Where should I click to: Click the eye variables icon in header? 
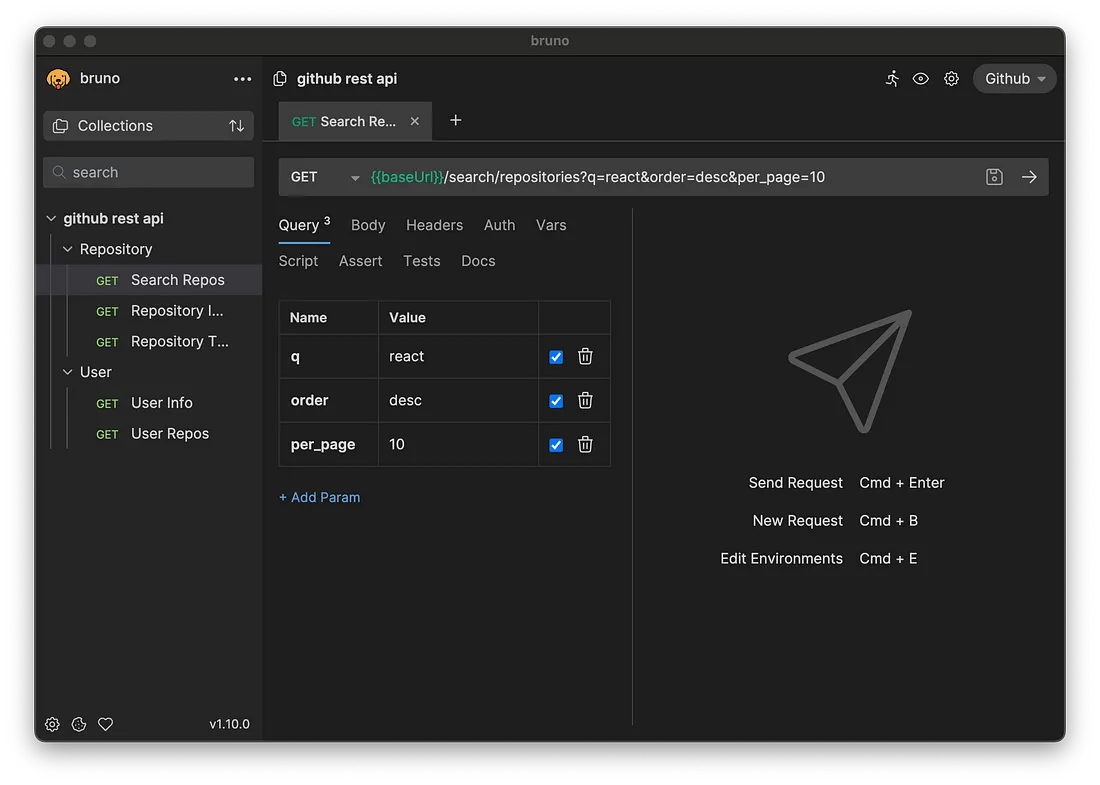(920, 79)
